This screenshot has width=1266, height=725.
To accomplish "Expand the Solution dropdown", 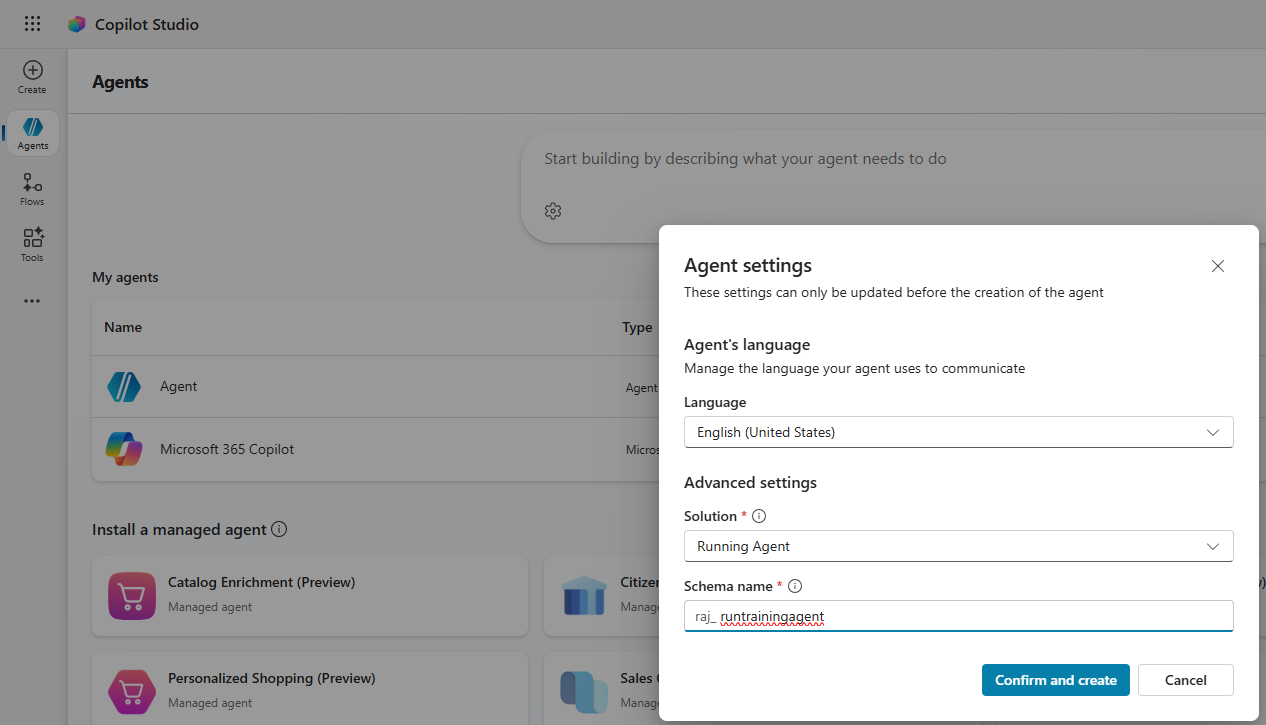I will pos(958,546).
